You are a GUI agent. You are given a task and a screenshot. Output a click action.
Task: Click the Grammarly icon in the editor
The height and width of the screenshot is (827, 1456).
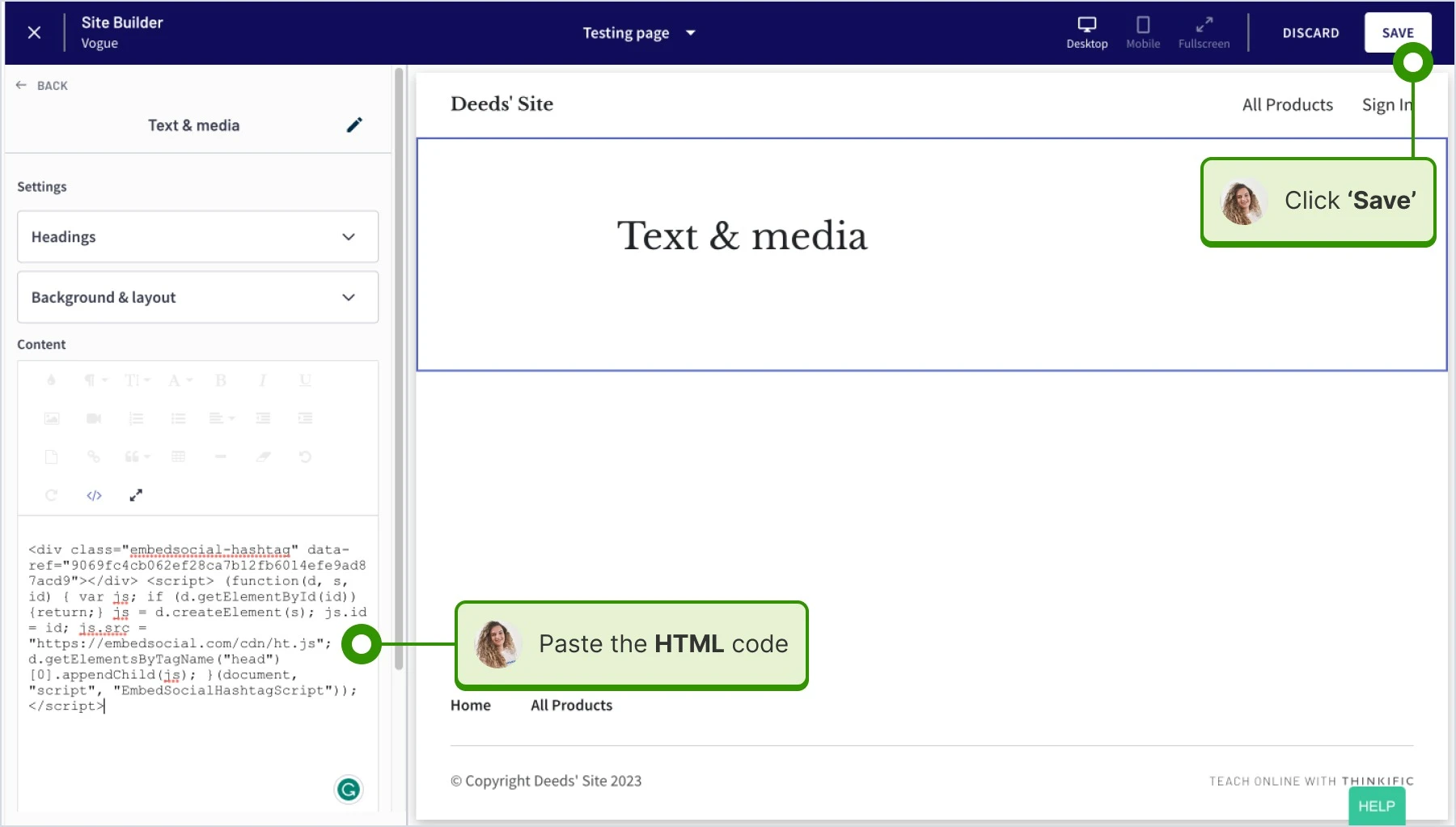[349, 790]
